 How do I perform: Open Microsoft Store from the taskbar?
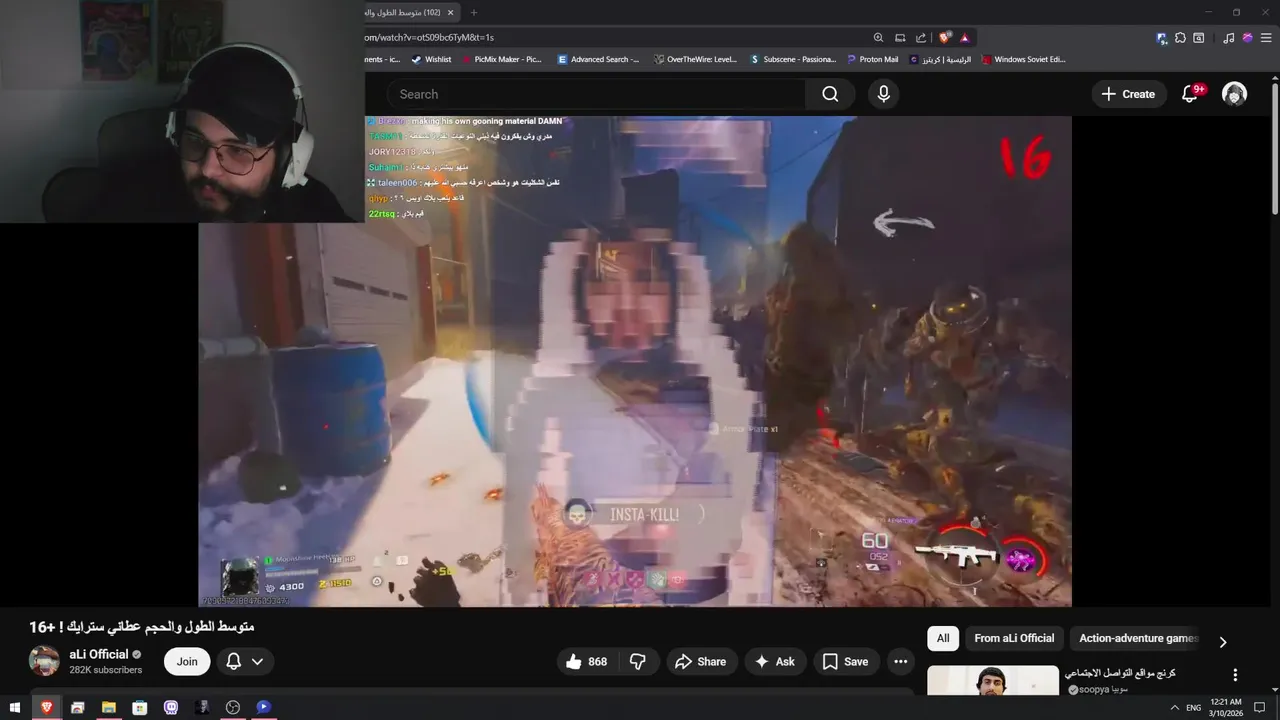[139, 707]
